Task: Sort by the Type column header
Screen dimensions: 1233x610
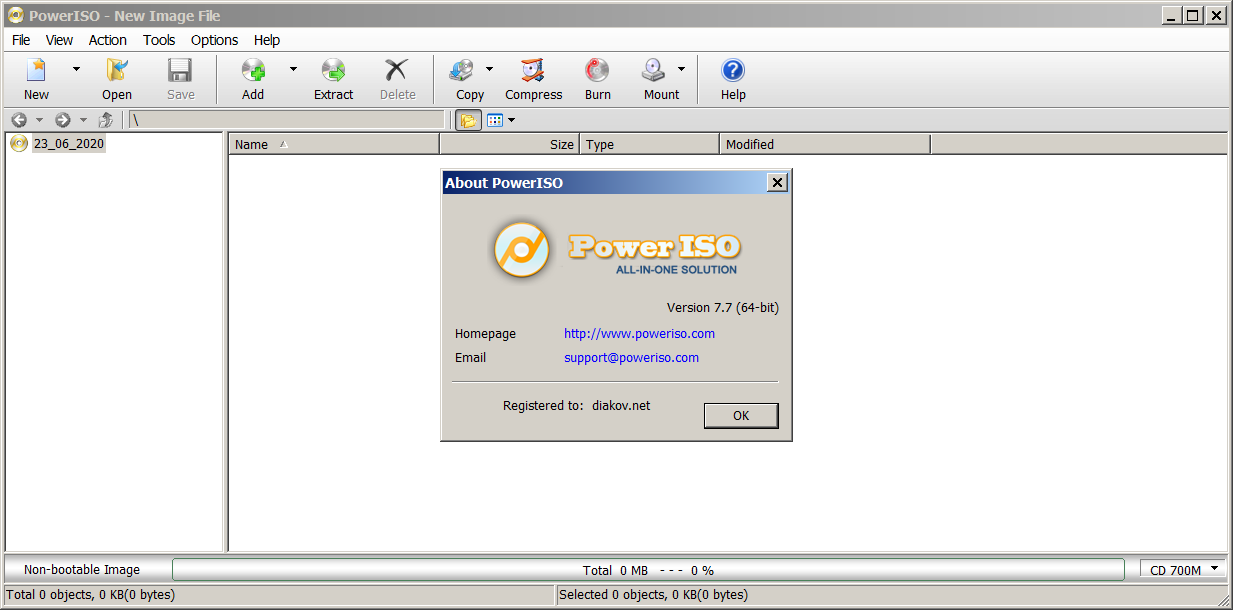Action: click(x=650, y=144)
